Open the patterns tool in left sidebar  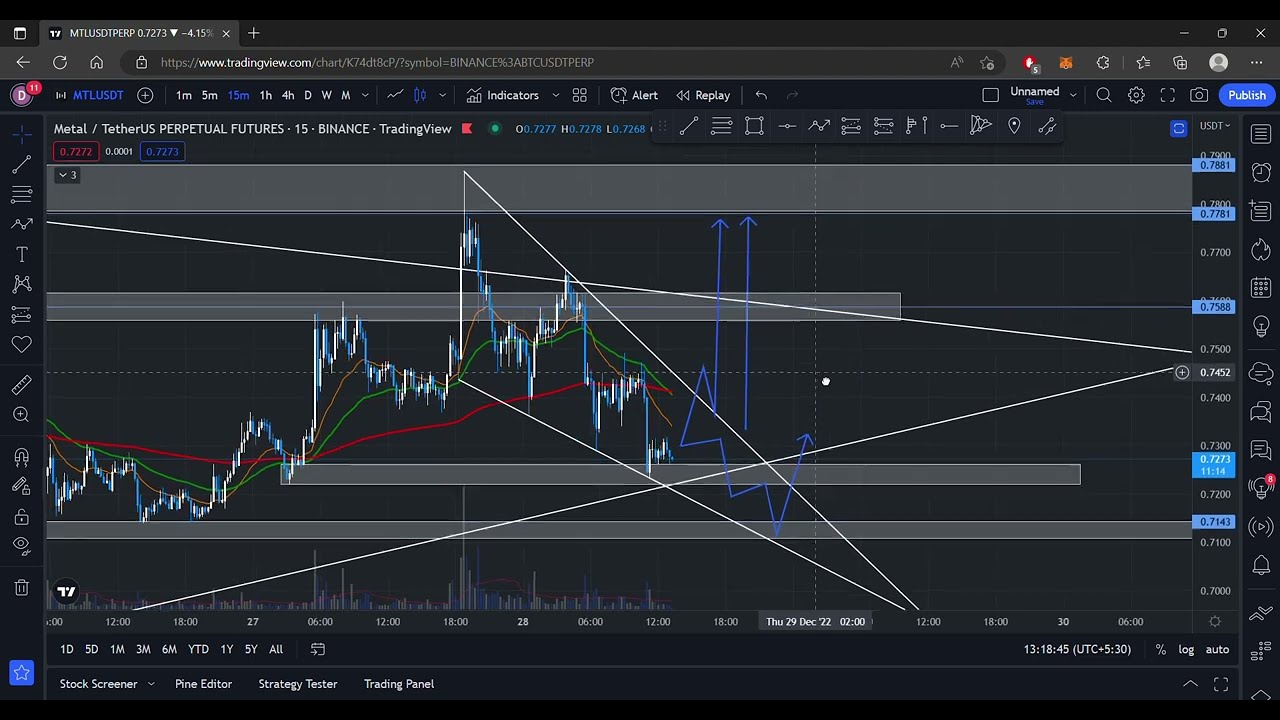[x=21, y=284]
